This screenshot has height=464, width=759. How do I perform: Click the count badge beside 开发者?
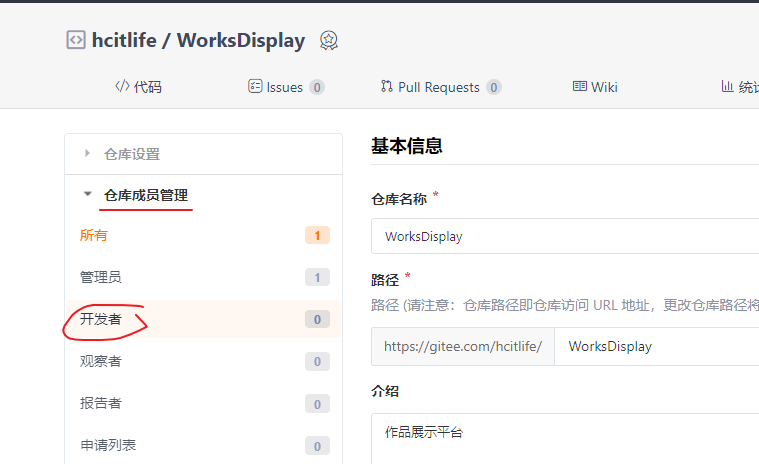[317, 319]
